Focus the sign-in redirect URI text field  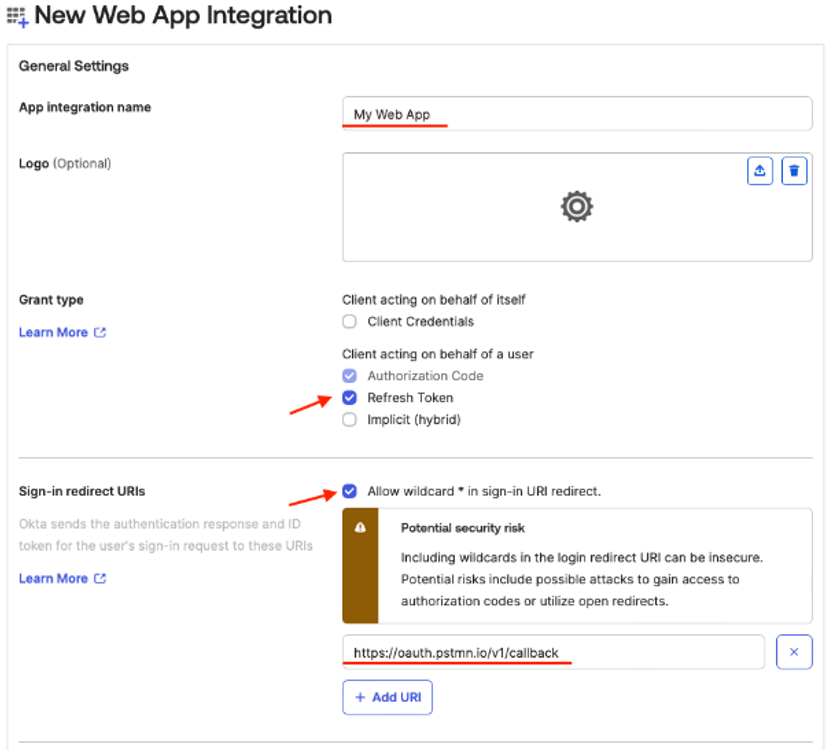pyautogui.click(x=553, y=653)
